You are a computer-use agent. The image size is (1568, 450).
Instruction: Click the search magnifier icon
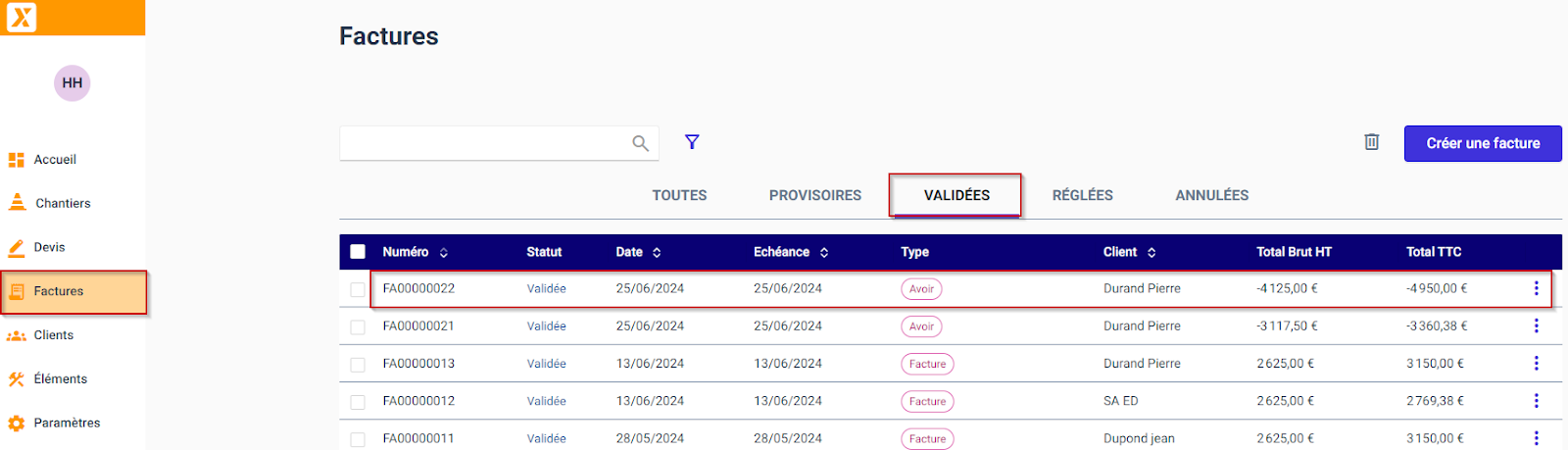click(640, 143)
